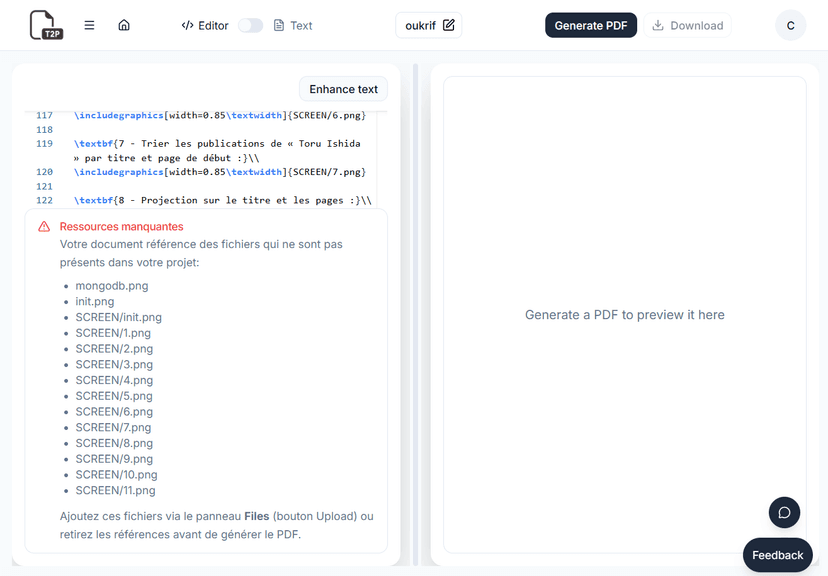
Task: Click the oukrif project name
Action: (416, 25)
